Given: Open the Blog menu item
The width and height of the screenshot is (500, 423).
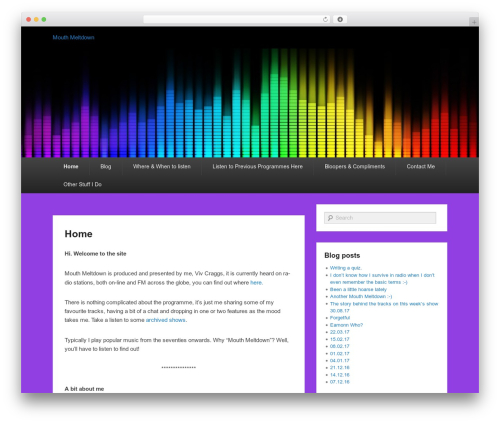Looking at the screenshot, I should pyautogui.click(x=106, y=166).
